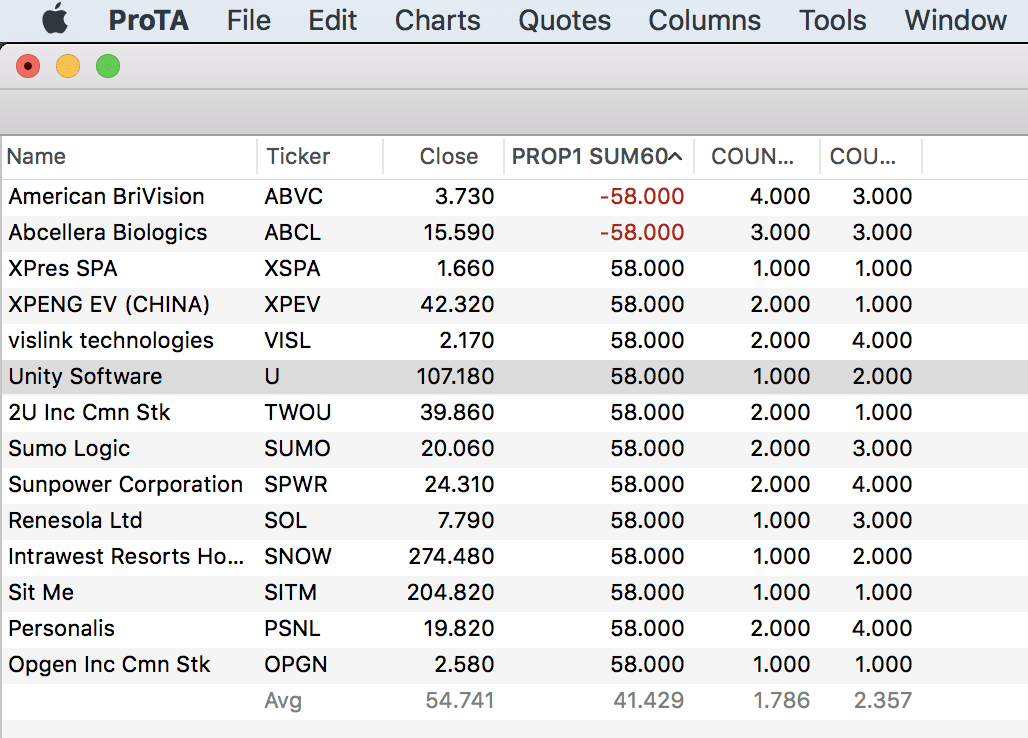
Task: Select the Unity Software row
Action: click(85, 377)
